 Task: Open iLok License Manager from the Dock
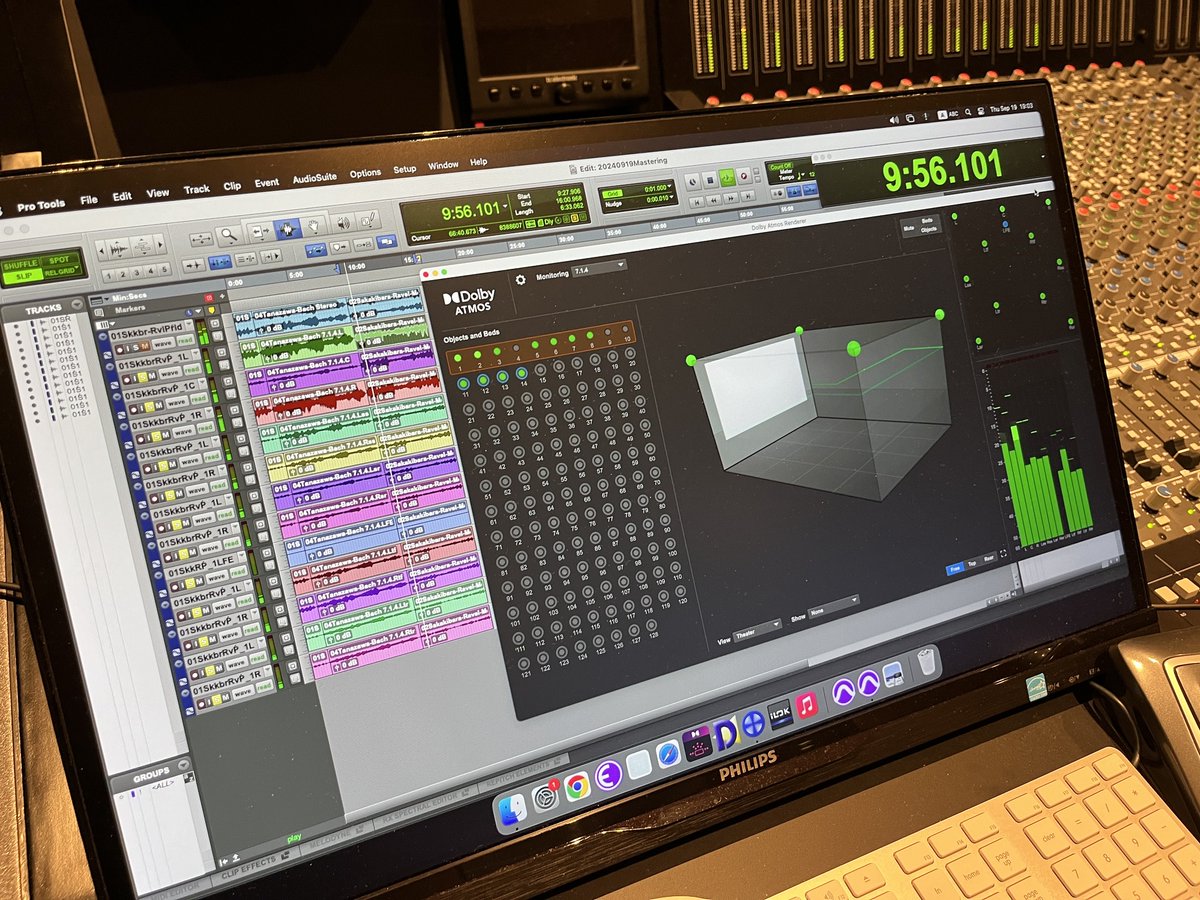pyautogui.click(x=780, y=714)
